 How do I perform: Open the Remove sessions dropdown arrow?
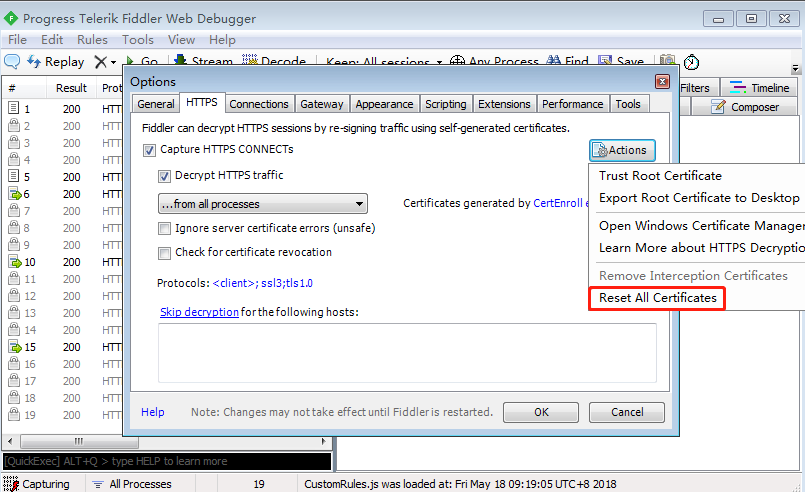[113, 63]
